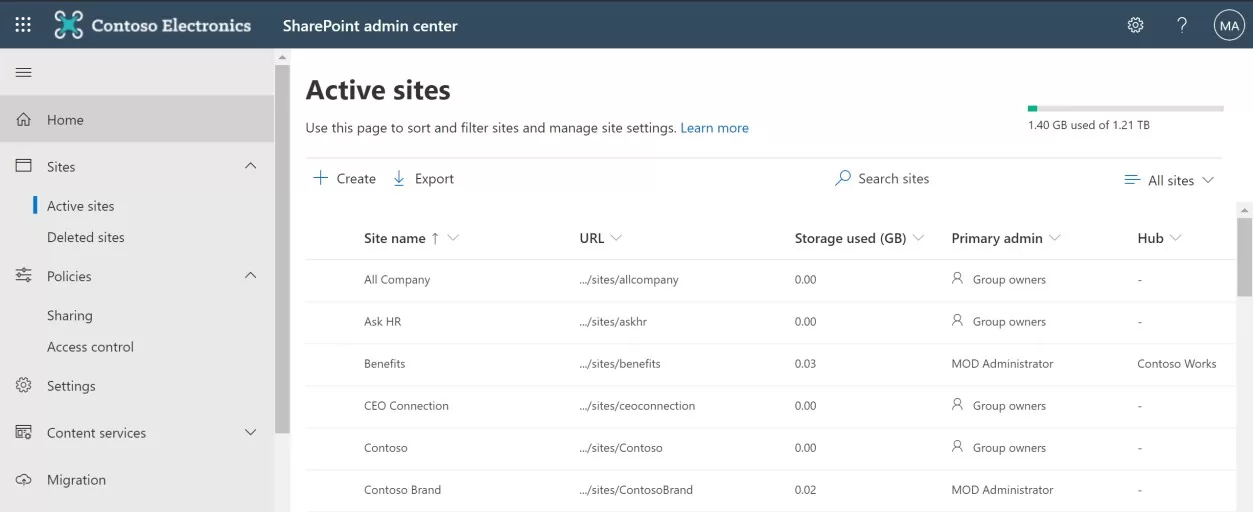Open the MA account avatar
This screenshot has height=512, width=1253.
[x=1229, y=25]
